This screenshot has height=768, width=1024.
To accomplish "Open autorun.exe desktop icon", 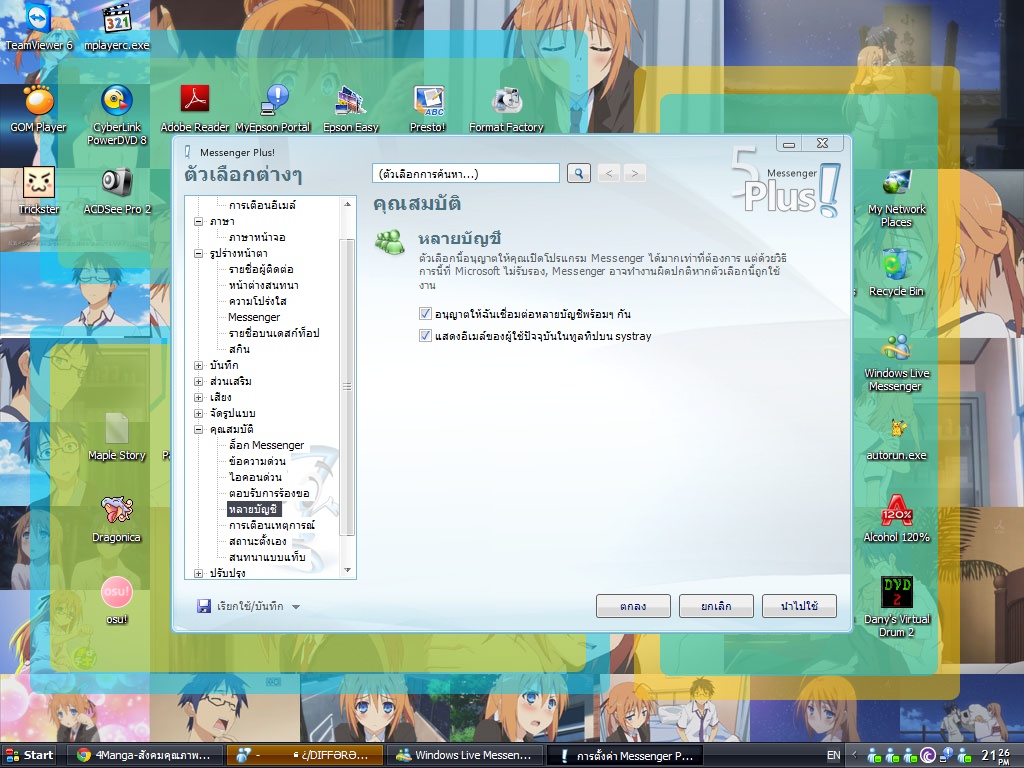I will tap(897, 438).
